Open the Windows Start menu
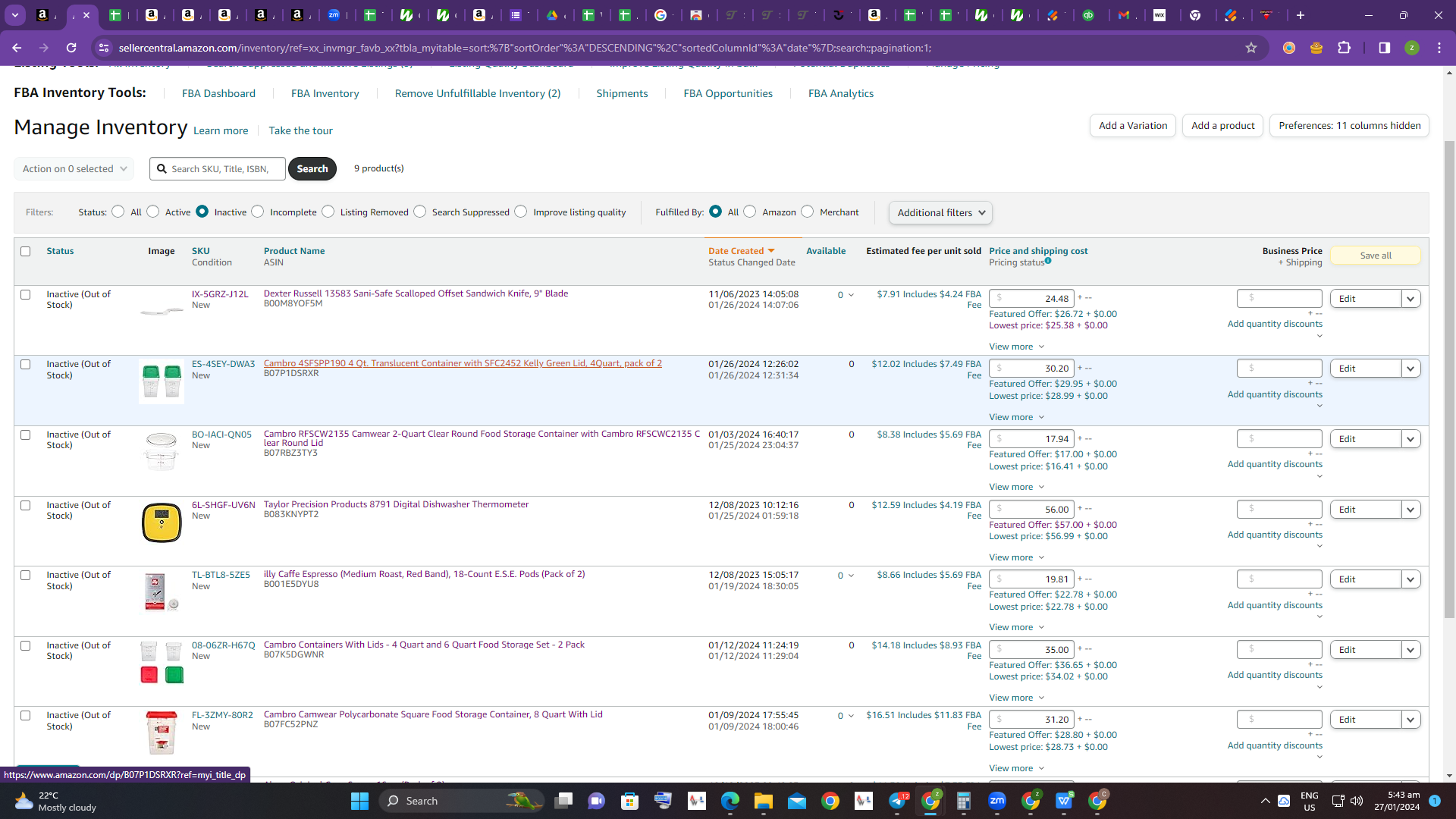Image resolution: width=1456 pixels, height=819 pixels. tap(359, 801)
